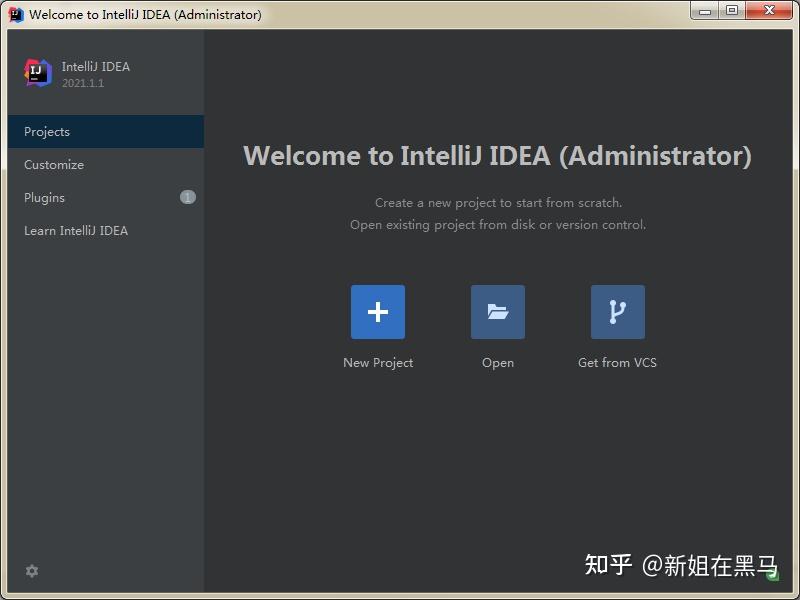Close the Welcome to IntelliJ IDEA window
The width and height of the screenshot is (800, 600).
[x=769, y=12]
